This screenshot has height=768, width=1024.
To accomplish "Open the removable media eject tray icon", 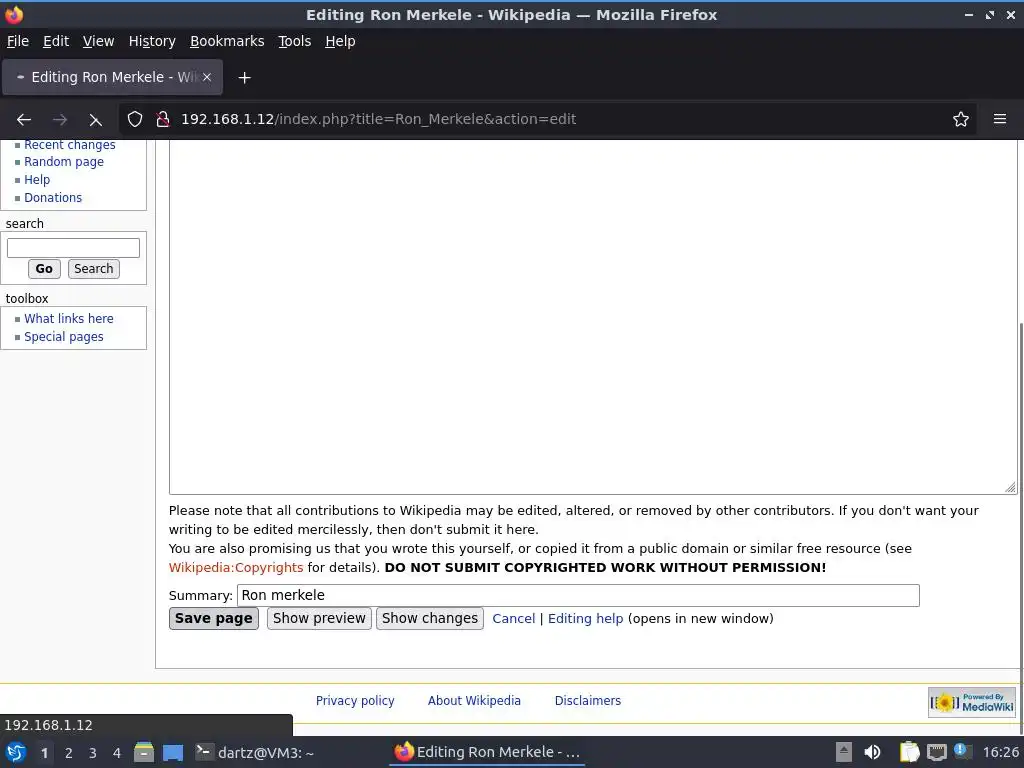I will coord(844,752).
